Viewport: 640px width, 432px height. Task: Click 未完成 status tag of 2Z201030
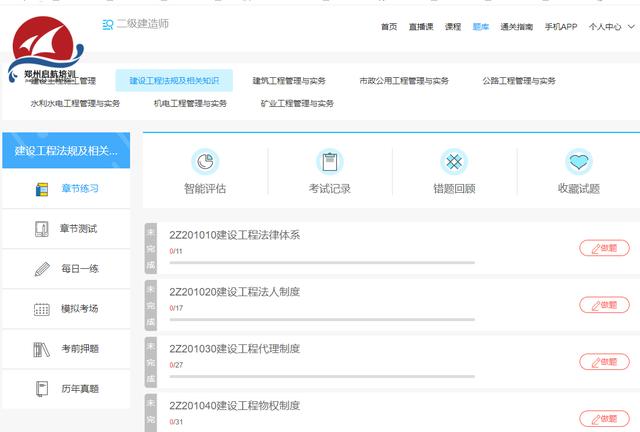click(151, 362)
